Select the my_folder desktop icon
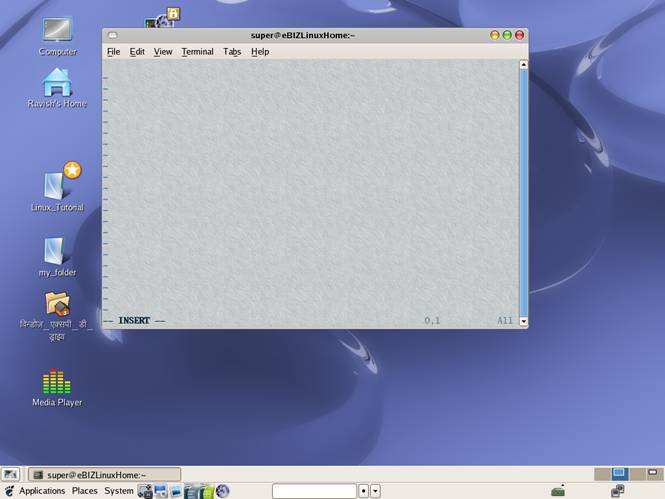665x499 pixels. pyautogui.click(x=56, y=251)
